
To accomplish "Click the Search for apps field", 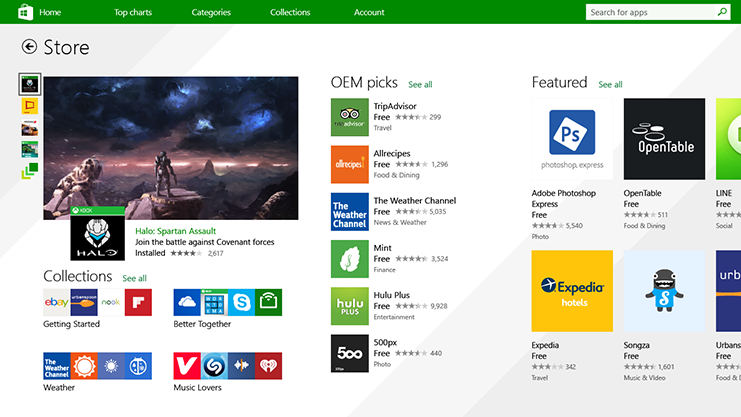I will pyautogui.click(x=651, y=12).
